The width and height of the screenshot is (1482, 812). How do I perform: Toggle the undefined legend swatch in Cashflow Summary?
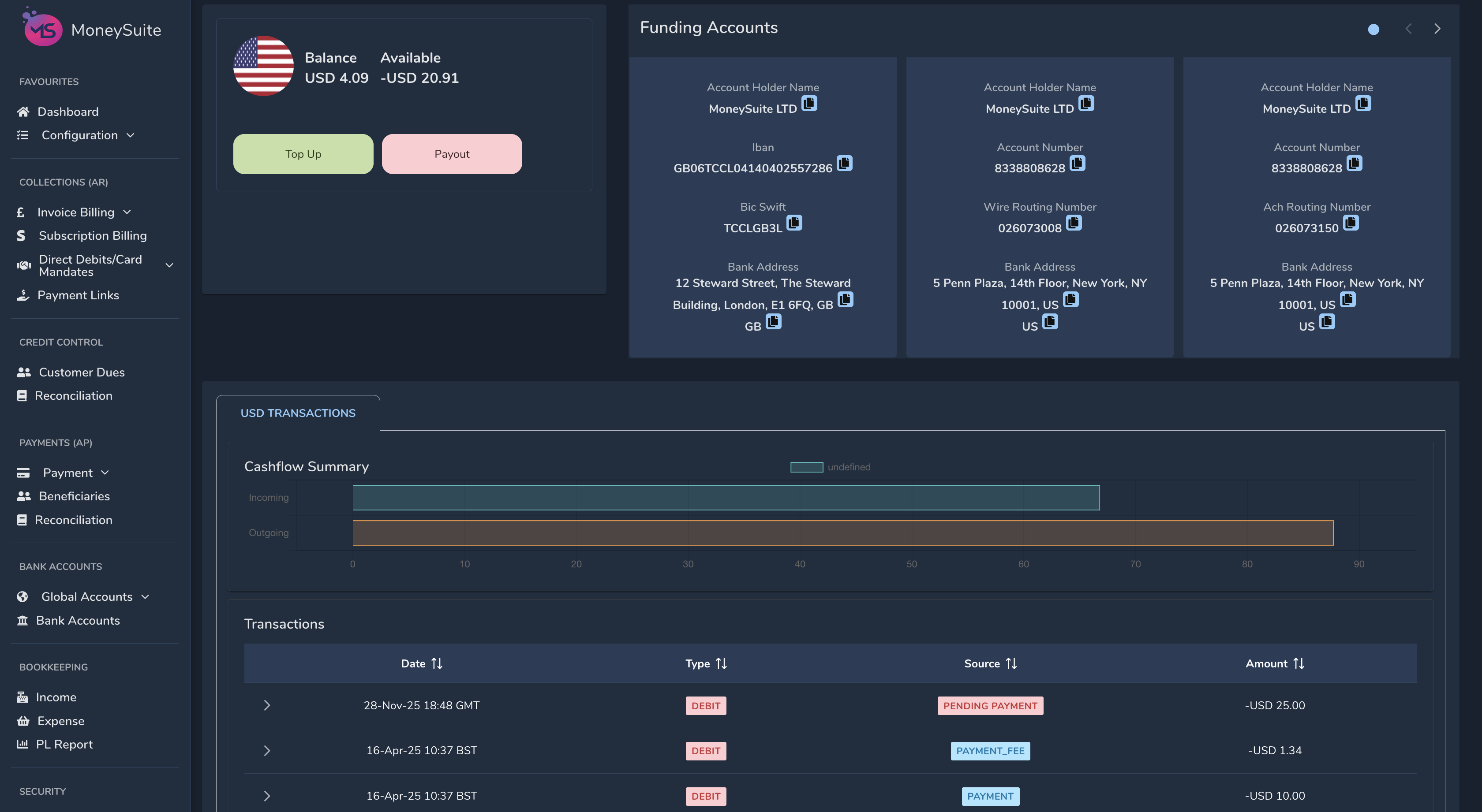tap(807, 467)
